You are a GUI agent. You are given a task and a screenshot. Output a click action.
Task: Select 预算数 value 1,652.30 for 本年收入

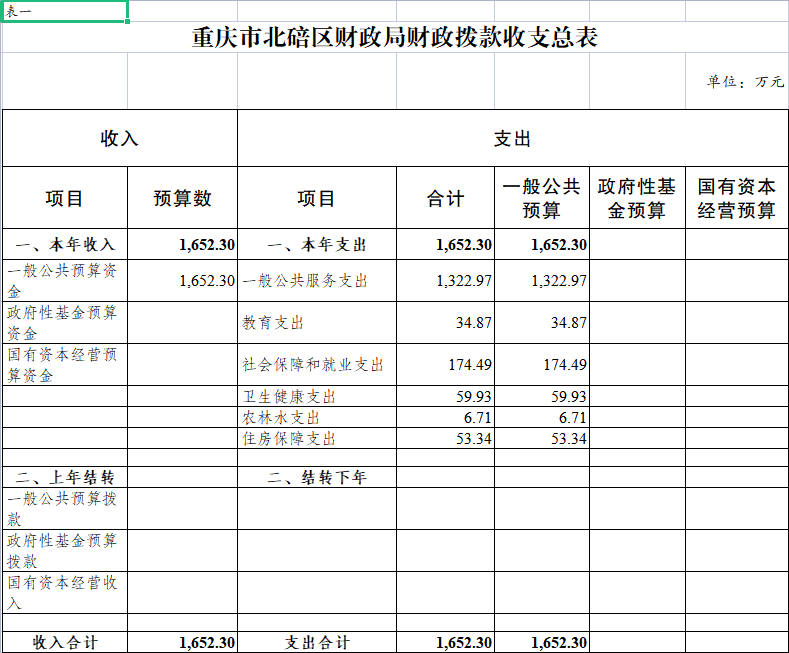pyautogui.click(x=183, y=244)
